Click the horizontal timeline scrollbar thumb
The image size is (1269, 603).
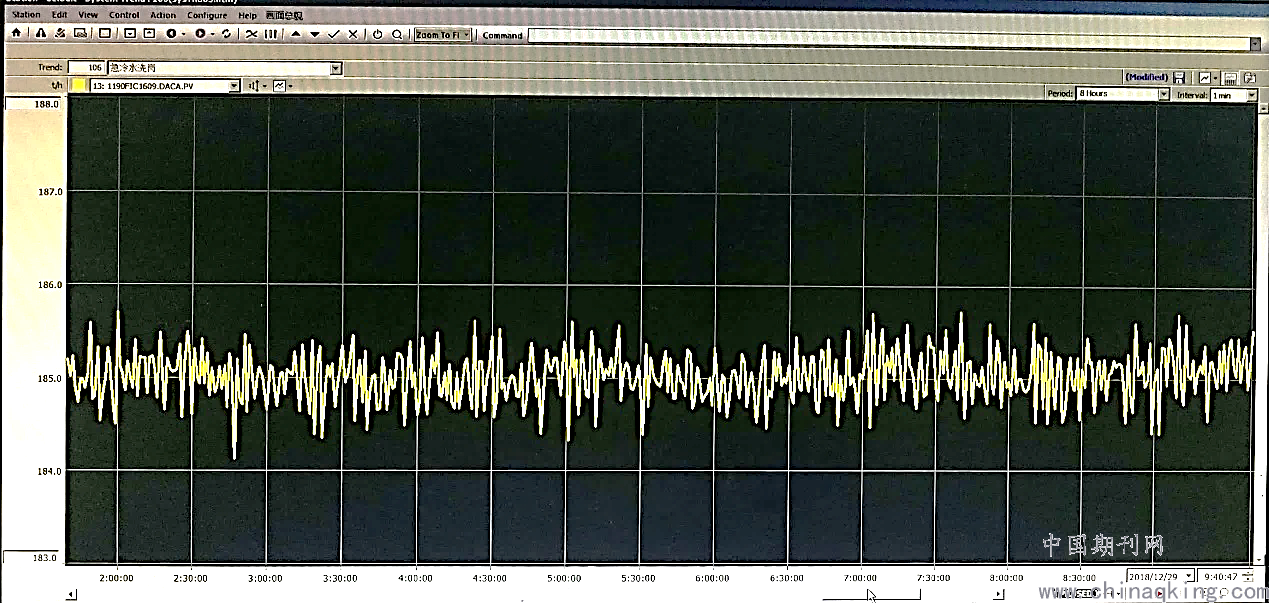click(871, 594)
